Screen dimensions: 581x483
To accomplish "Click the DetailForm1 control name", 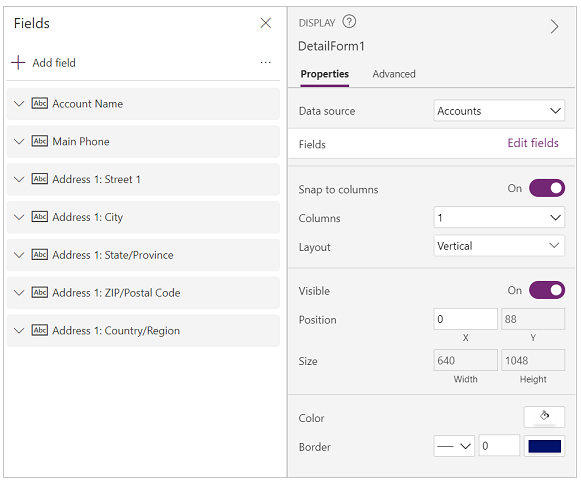I will [x=331, y=46].
